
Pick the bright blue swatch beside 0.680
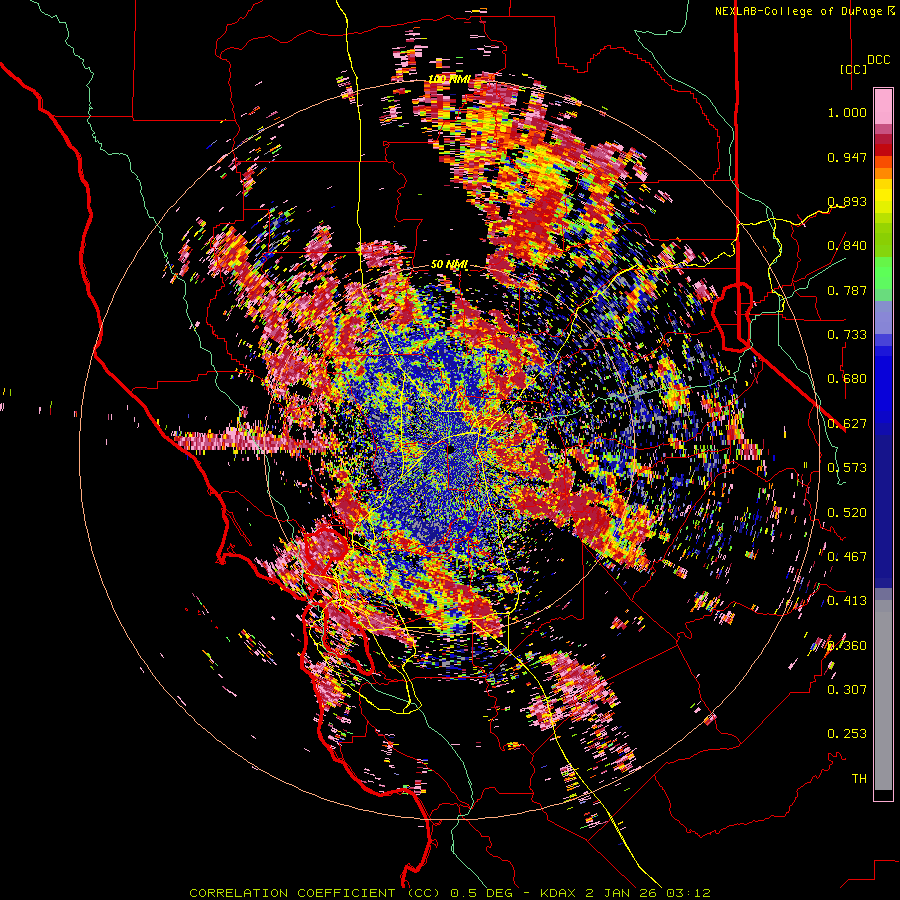tap(883, 382)
